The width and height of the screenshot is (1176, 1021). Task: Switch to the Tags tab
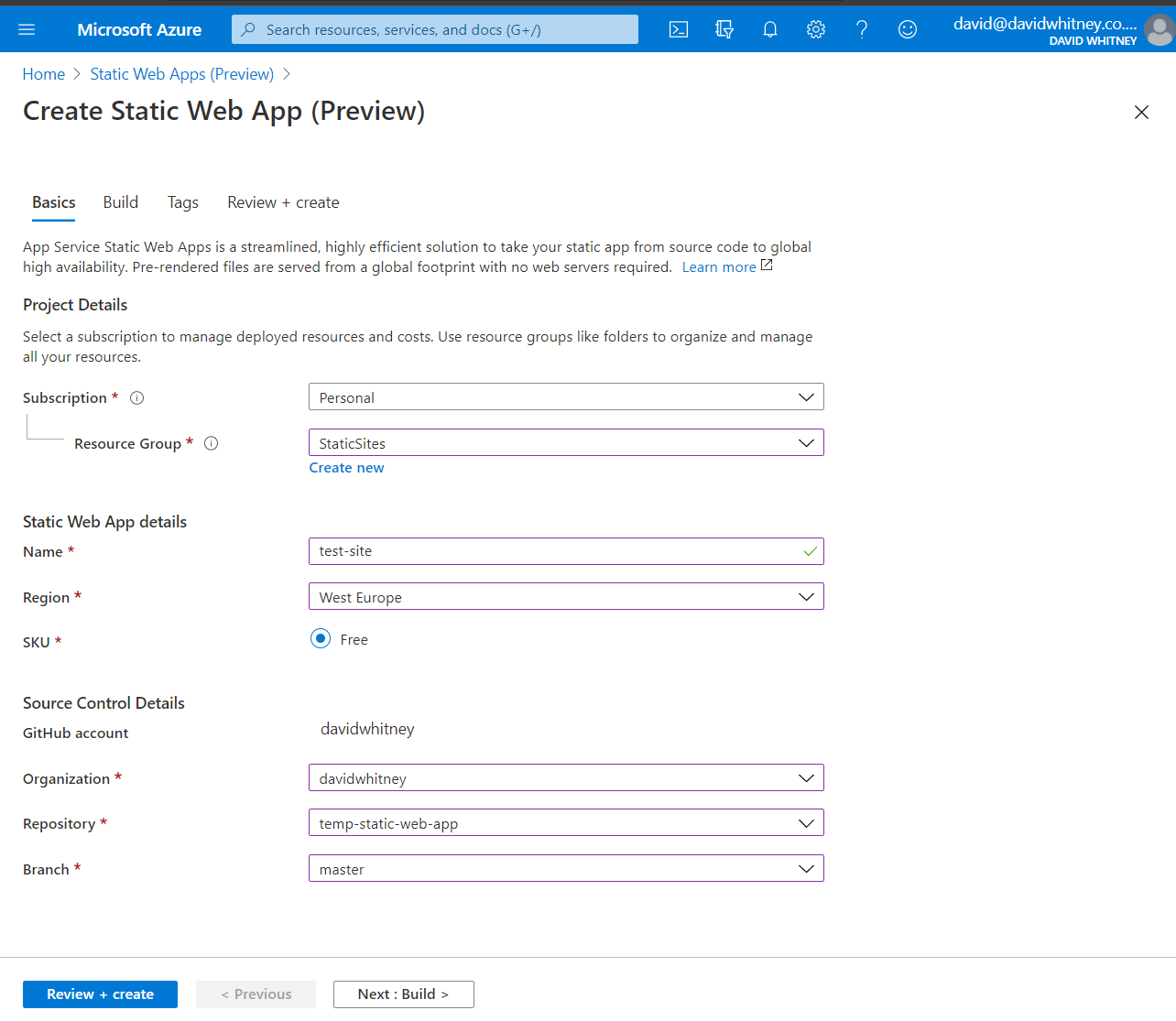click(x=183, y=202)
